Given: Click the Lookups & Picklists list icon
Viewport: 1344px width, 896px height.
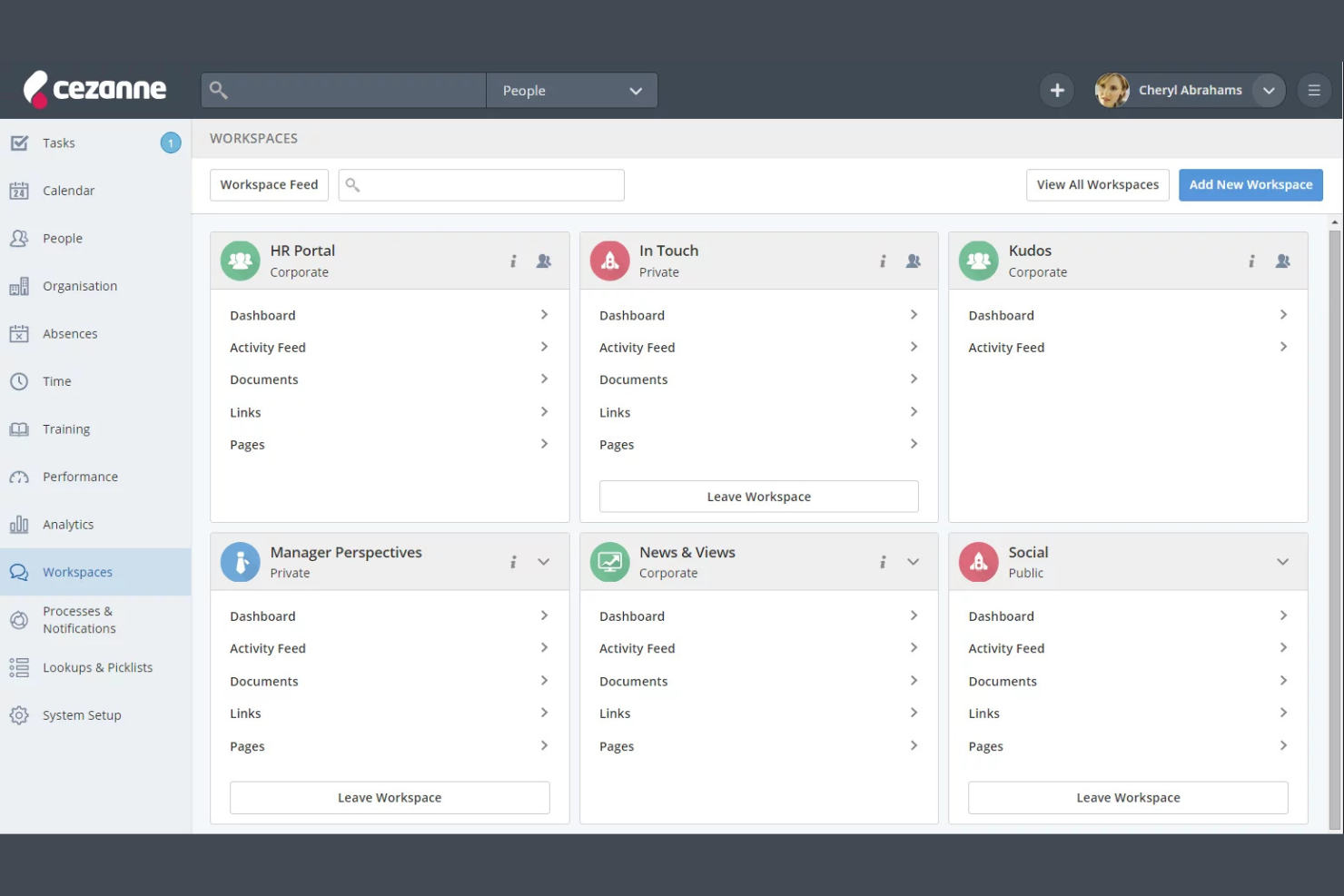Looking at the screenshot, I should click(19, 667).
